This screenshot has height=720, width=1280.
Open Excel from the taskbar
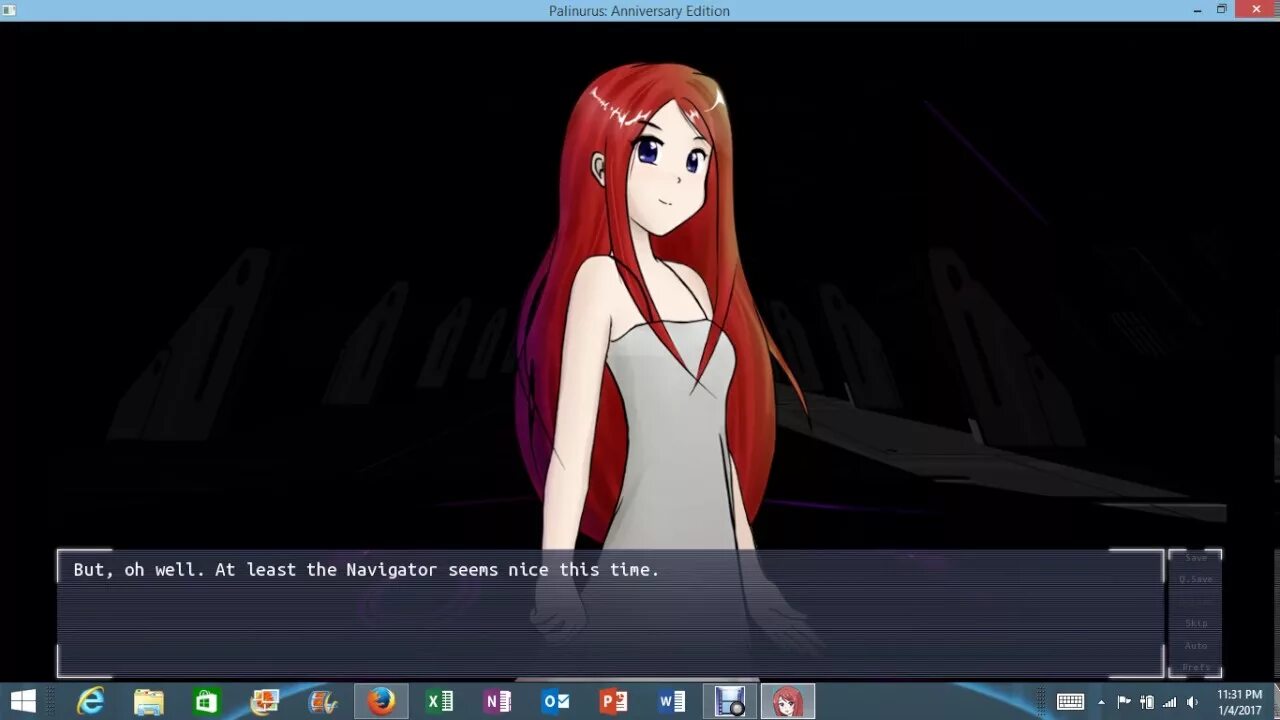pyautogui.click(x=439, y=702)
